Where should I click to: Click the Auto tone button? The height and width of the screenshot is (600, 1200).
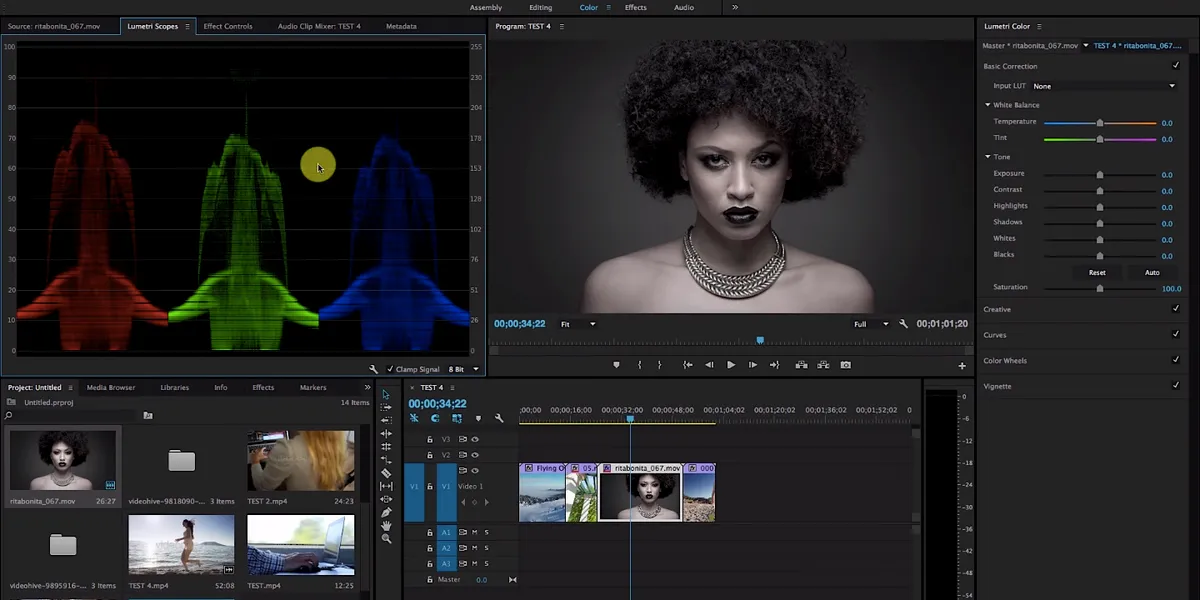1152,272
